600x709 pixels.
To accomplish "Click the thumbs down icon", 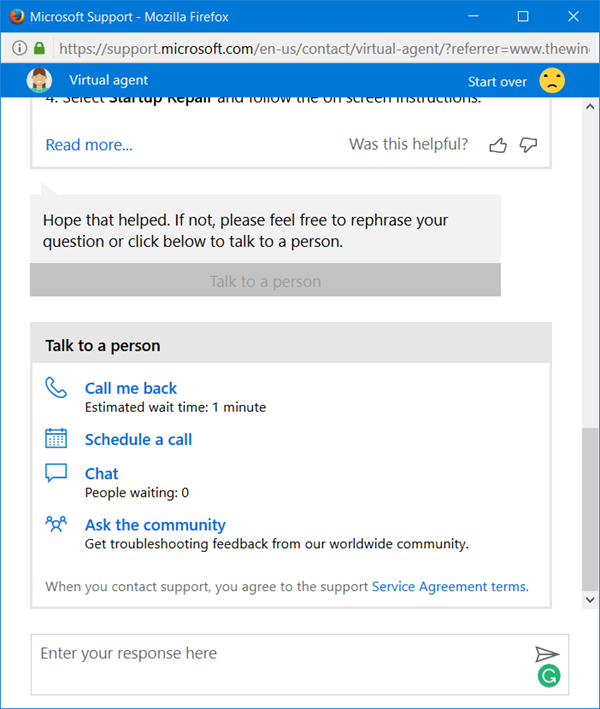I will click(529, 145).
